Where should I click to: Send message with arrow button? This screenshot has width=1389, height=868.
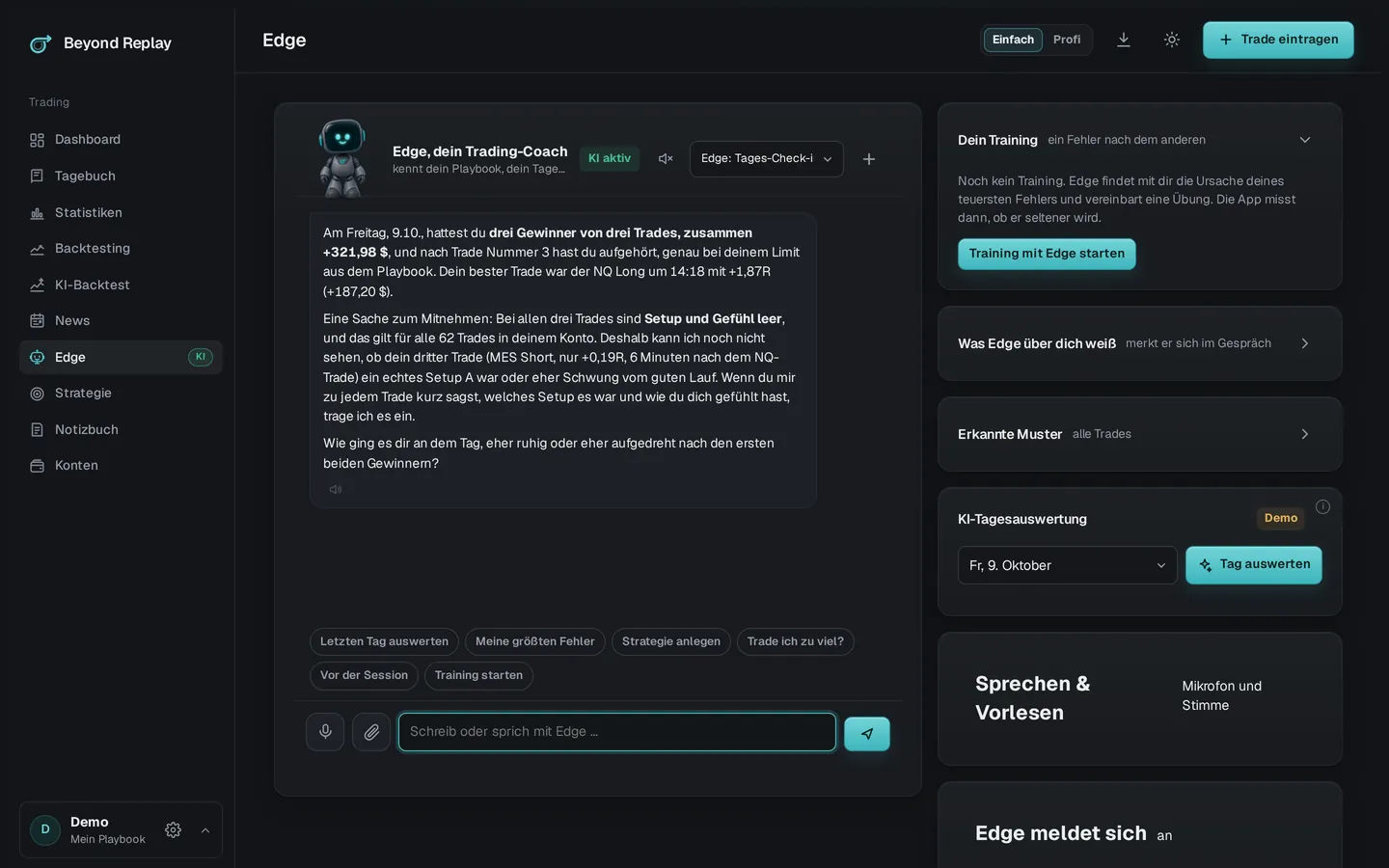tap(867, 734)
